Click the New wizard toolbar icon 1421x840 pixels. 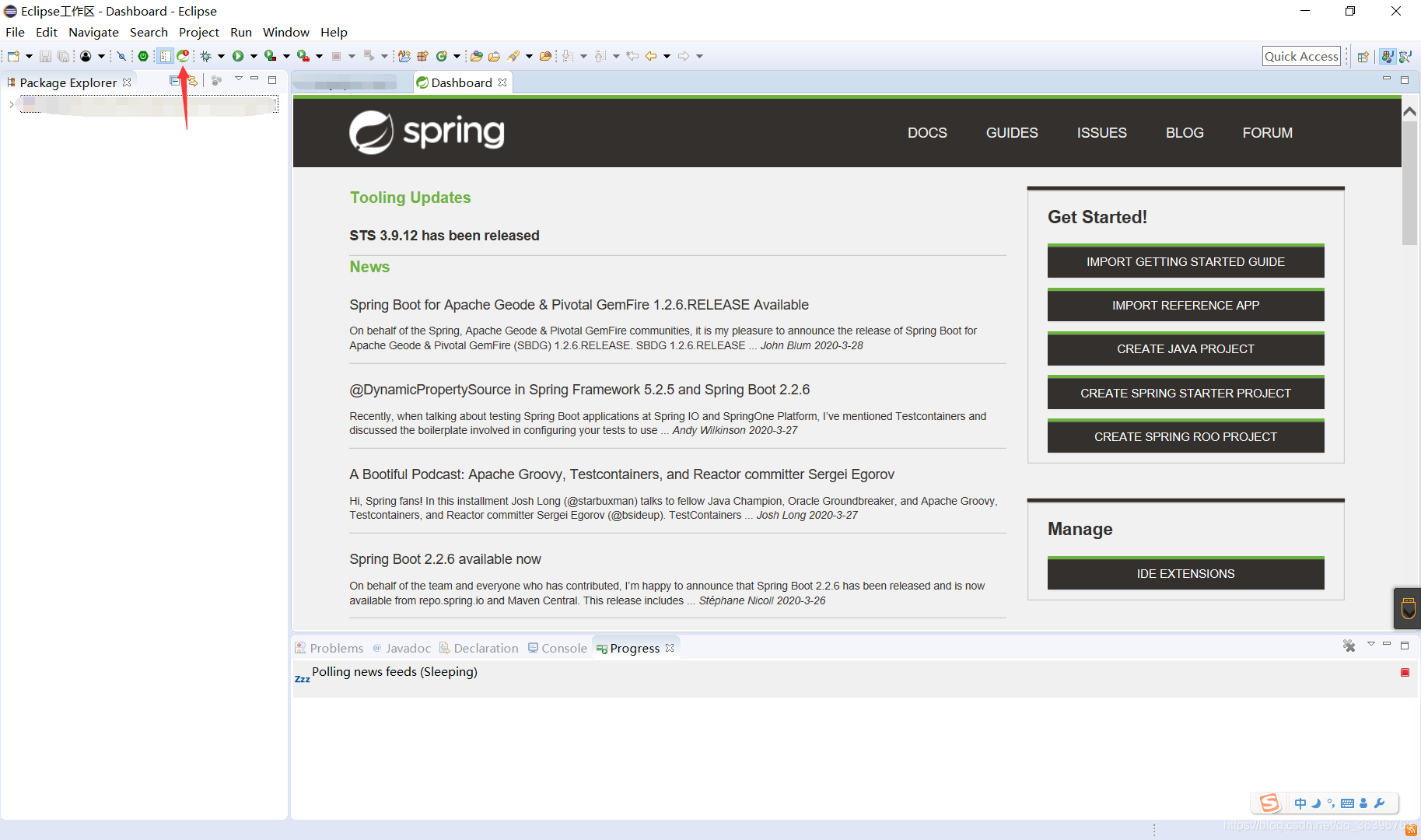tap(13, 56)
